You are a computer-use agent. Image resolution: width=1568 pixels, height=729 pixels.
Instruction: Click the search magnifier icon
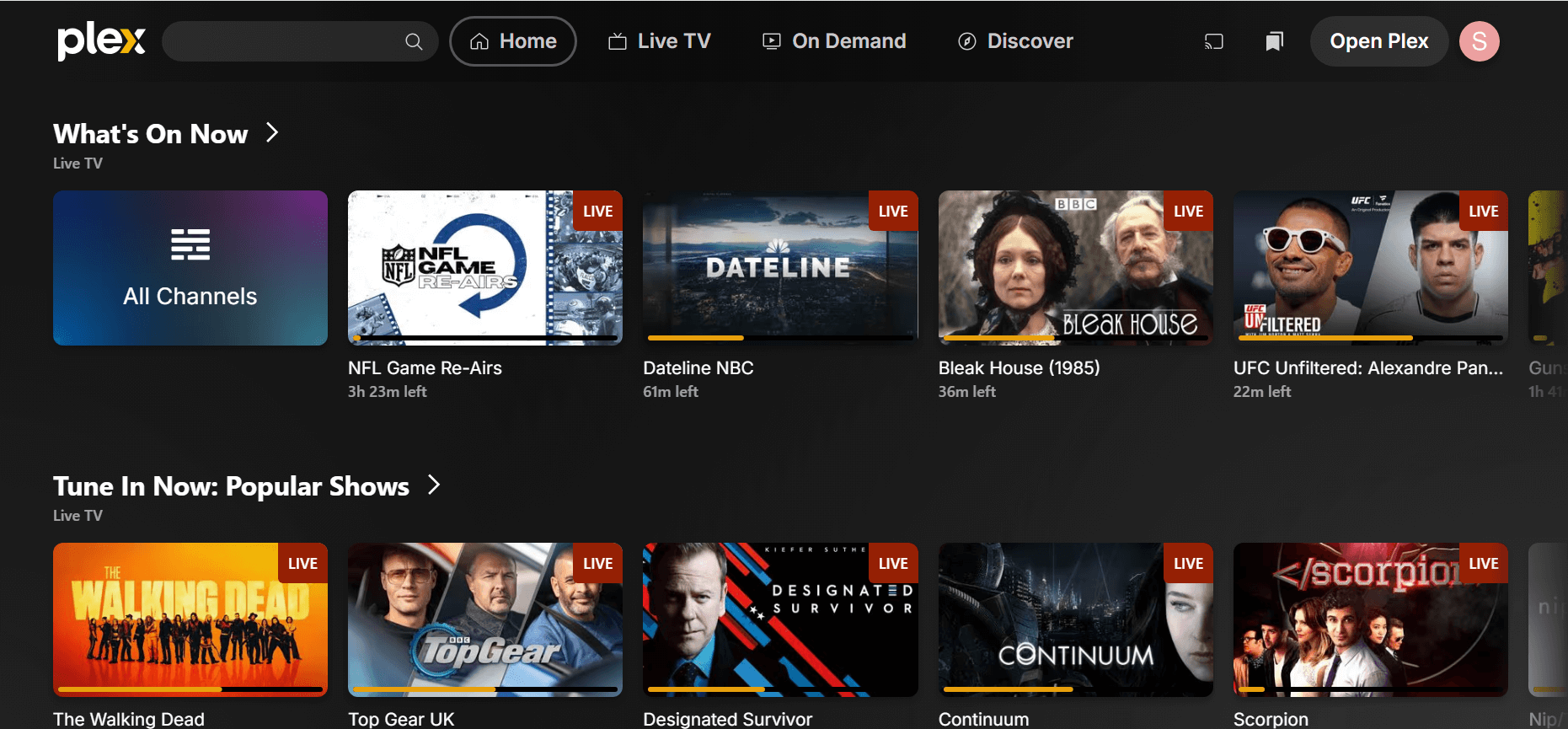414,41
